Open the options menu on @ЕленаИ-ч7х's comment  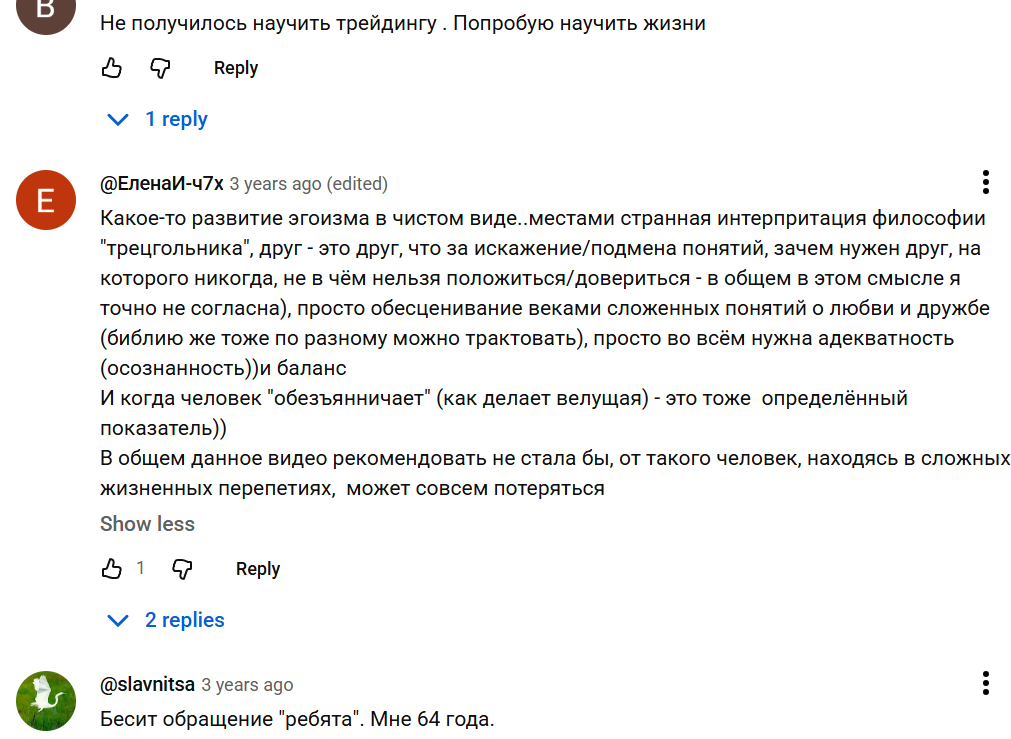(x=986, y=182)
